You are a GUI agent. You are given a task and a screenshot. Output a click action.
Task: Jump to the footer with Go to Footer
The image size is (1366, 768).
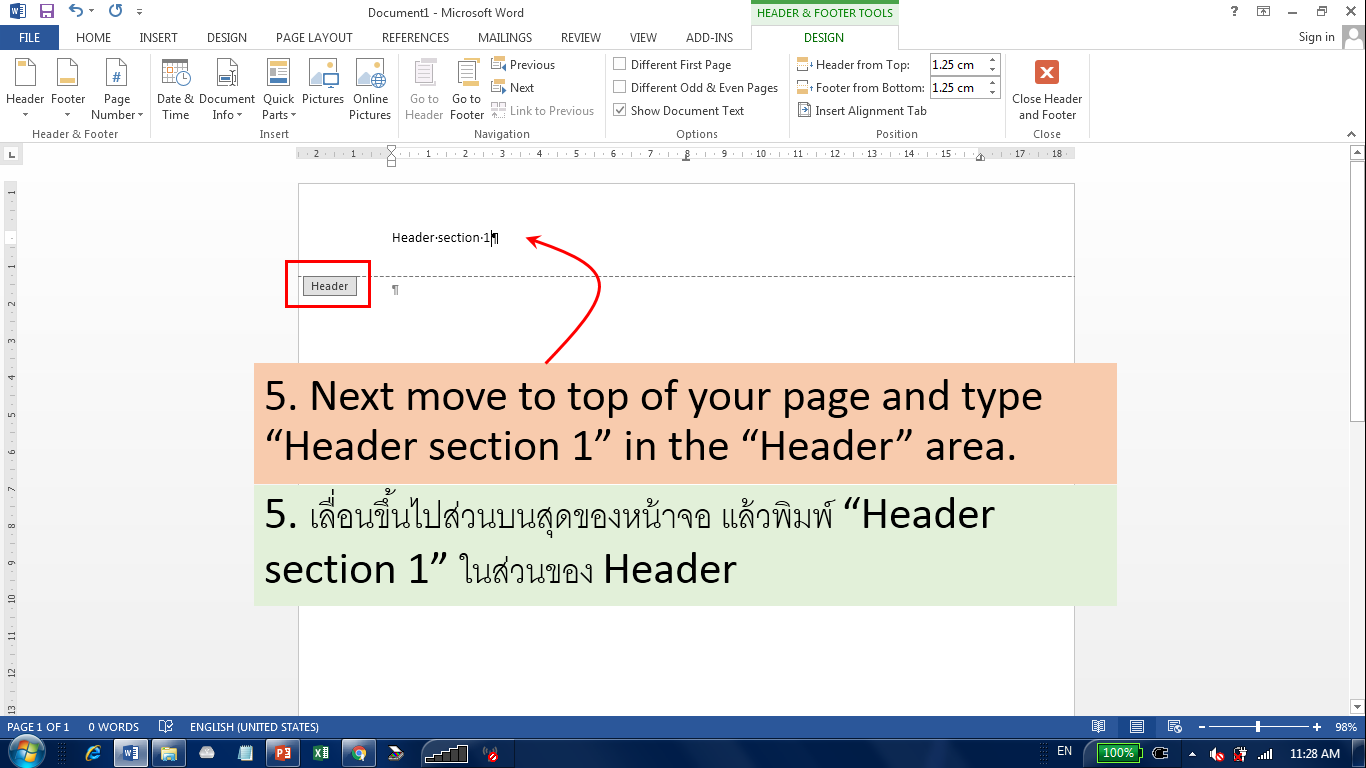tap(466, 88)
